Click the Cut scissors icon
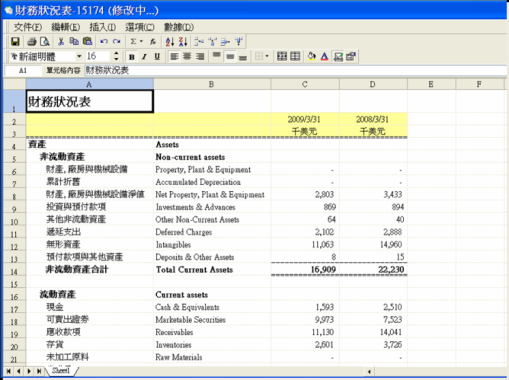The height and width of the screenshot is (380, 509). pos(61,42)
